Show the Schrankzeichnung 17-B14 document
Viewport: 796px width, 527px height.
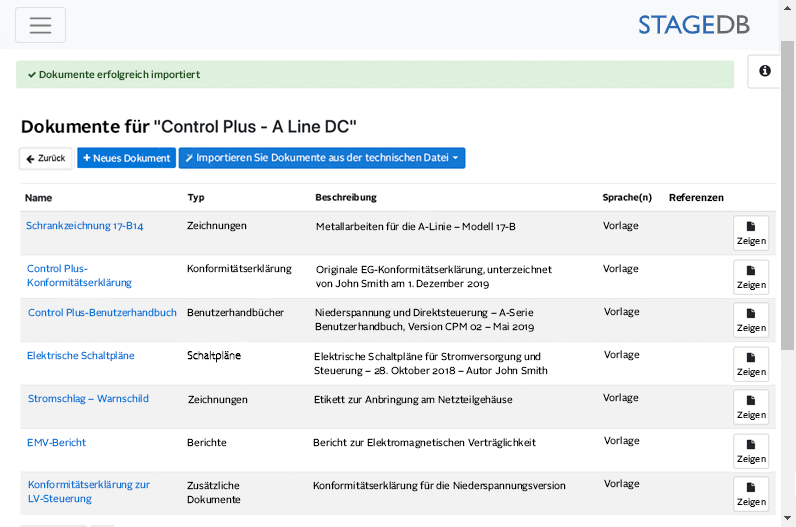[750, 233]
